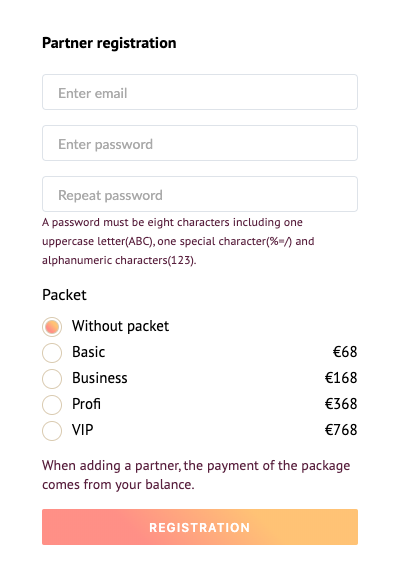Click the Partner registration heading

[109, 43]
